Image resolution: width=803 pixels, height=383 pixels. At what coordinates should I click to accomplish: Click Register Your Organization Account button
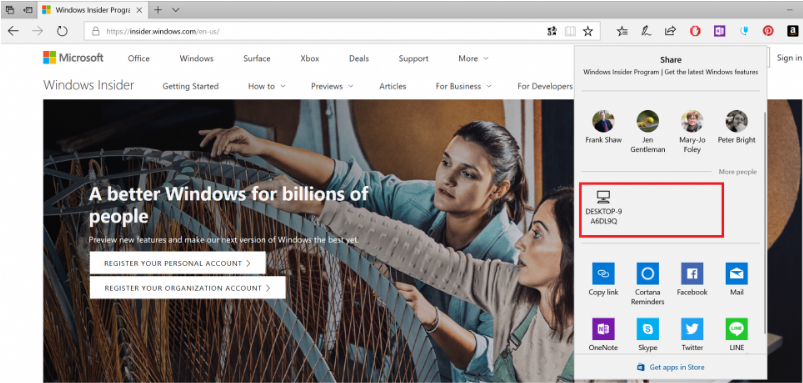point(187,288)
